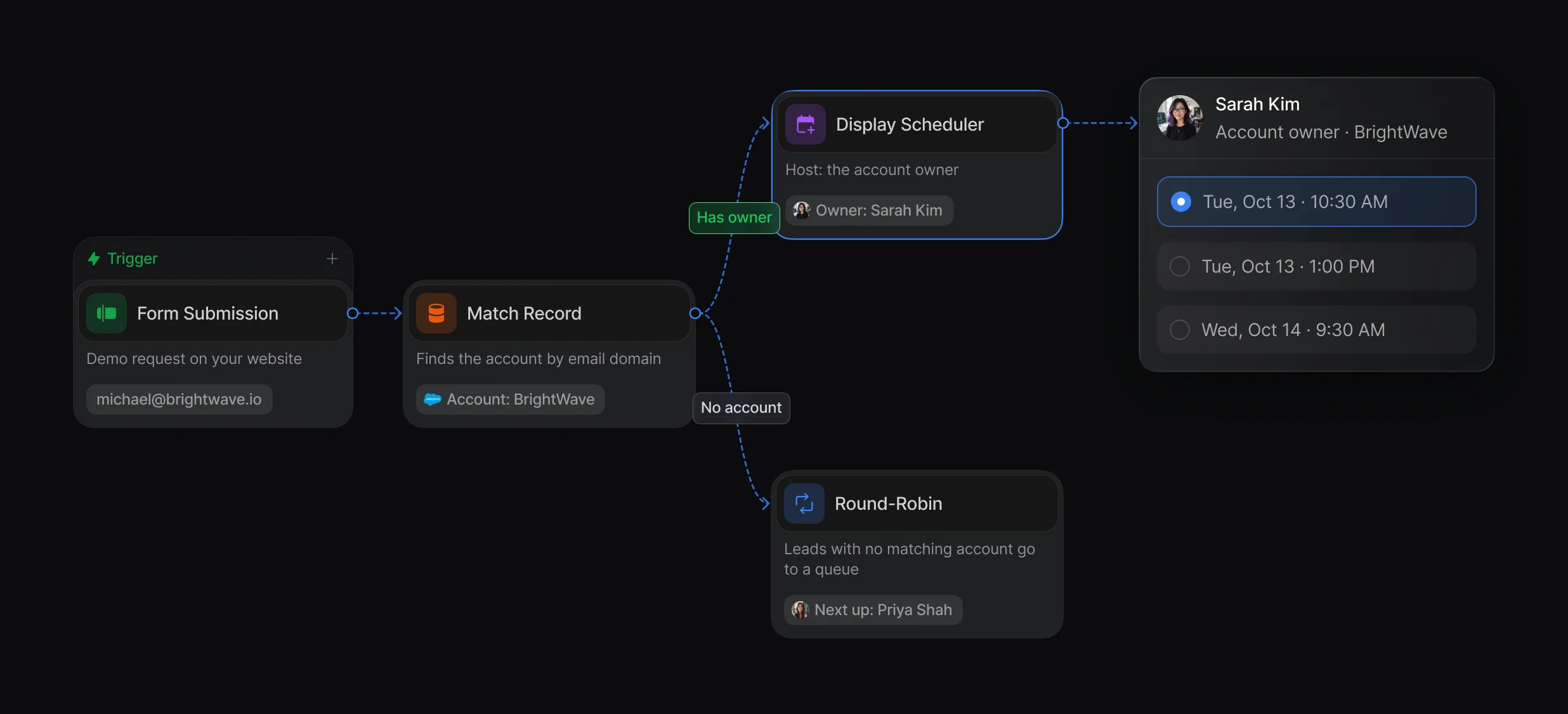Screen dimensions: 1568x714
Task: Click 'Finds the account by email domain' text
Action: click(x=539, y=359)
